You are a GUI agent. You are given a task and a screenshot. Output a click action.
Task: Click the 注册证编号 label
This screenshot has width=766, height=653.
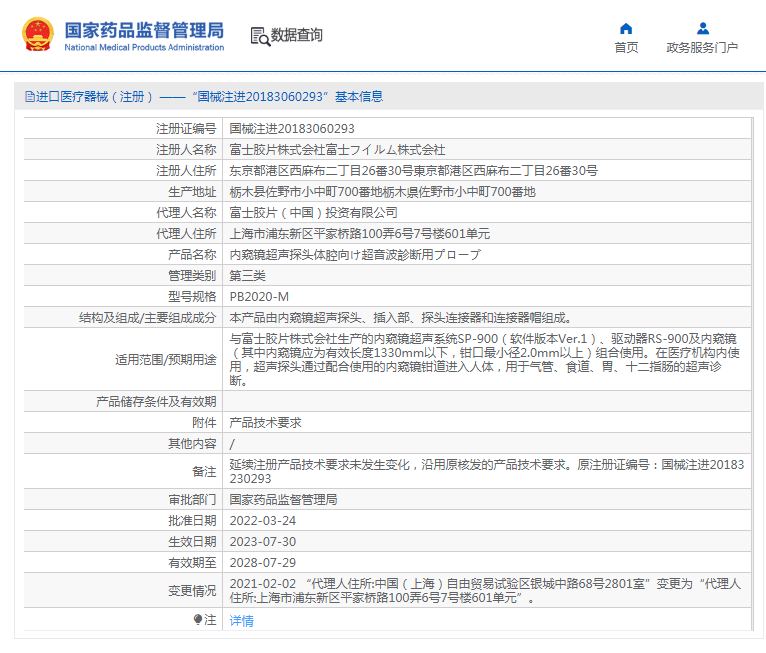click(186, 128)
